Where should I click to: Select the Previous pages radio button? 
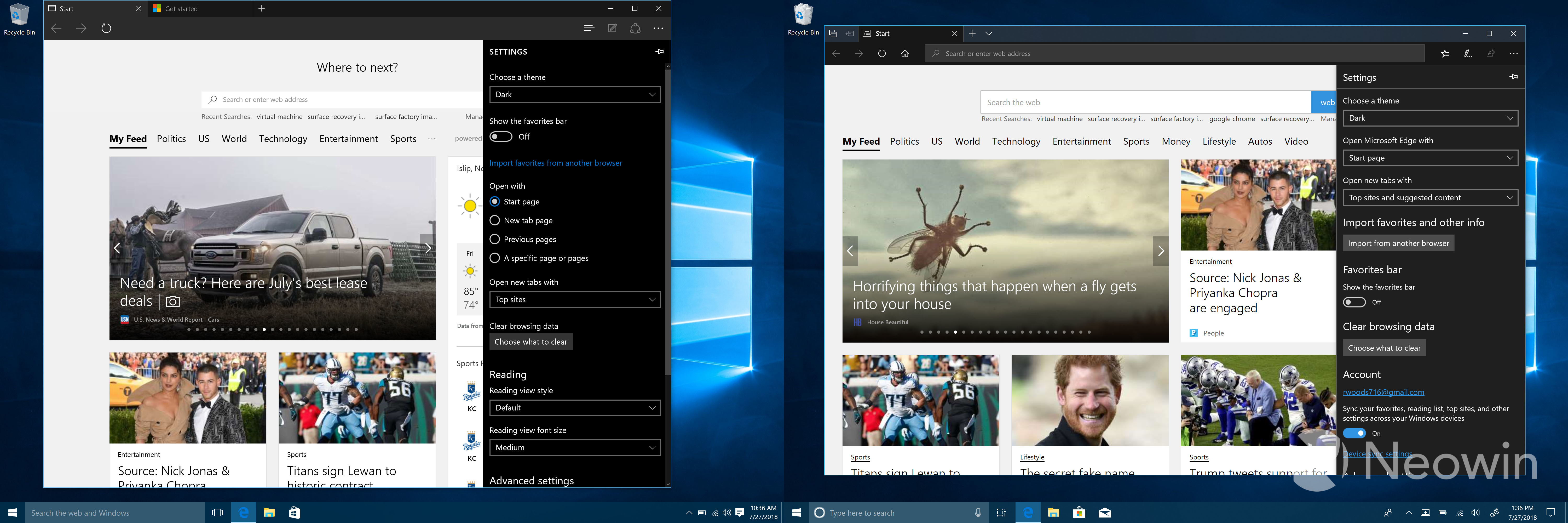tap(495, 239)
